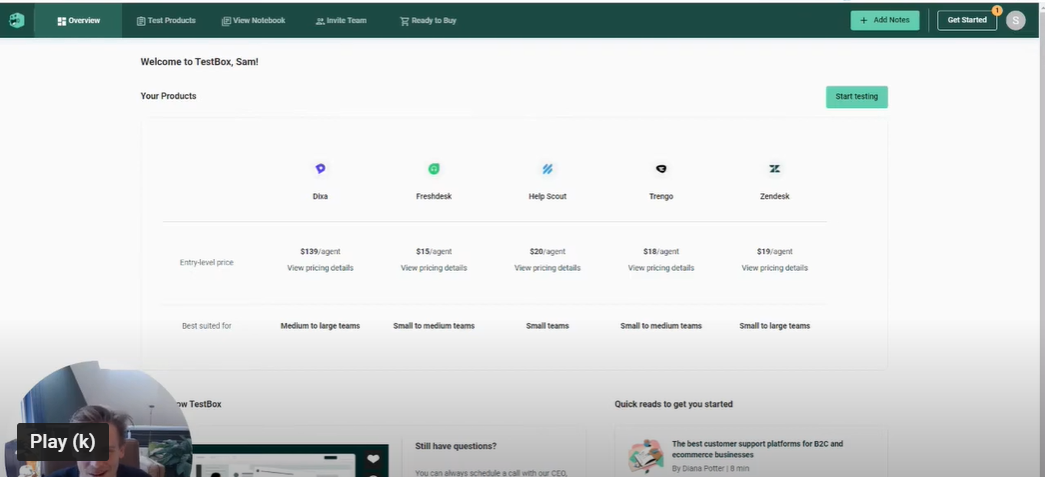Select the Freshdesk product icon

click(434, 169)
